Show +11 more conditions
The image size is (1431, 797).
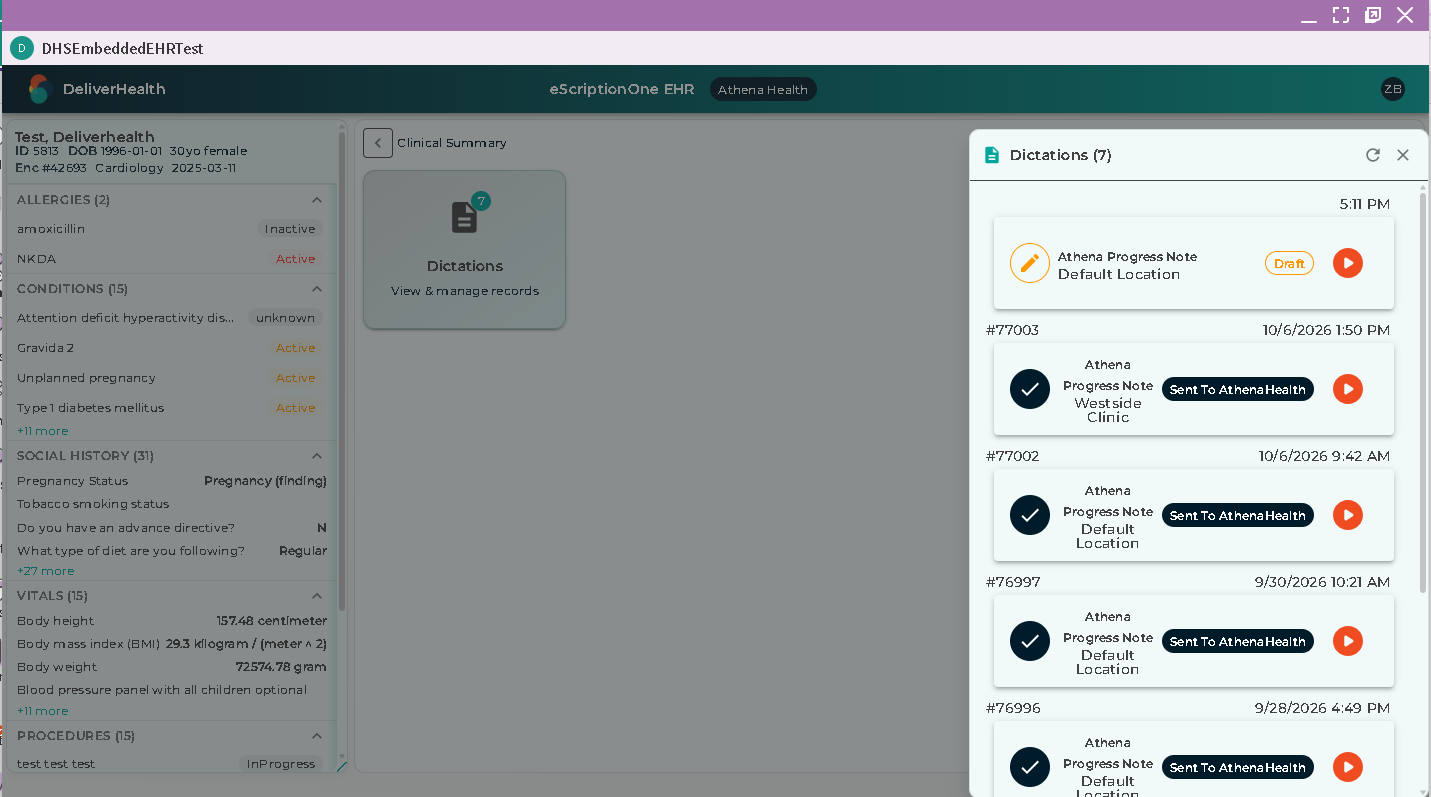click(43, 431)
